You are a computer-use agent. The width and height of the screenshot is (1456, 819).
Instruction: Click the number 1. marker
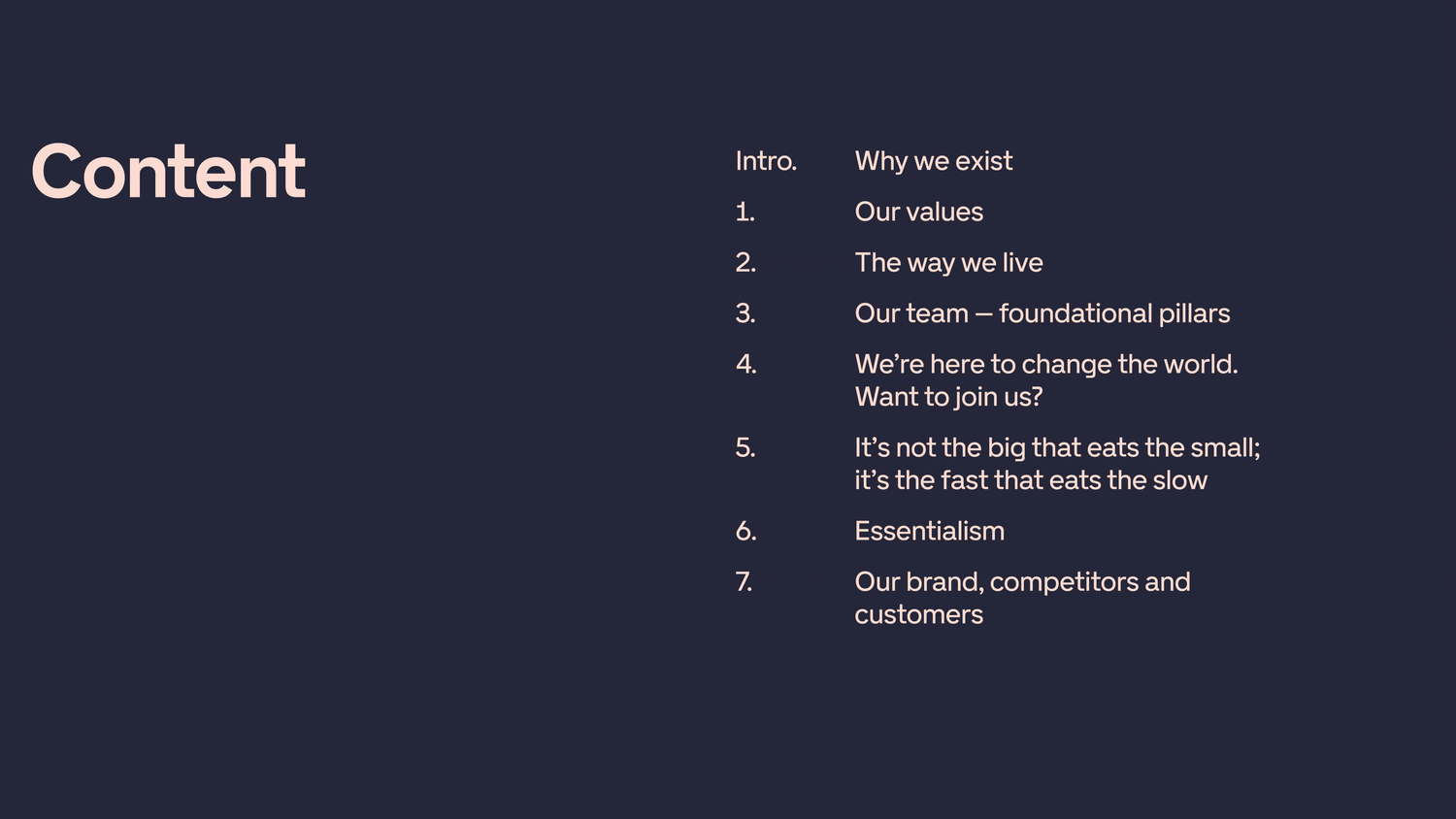coord(745,212)
